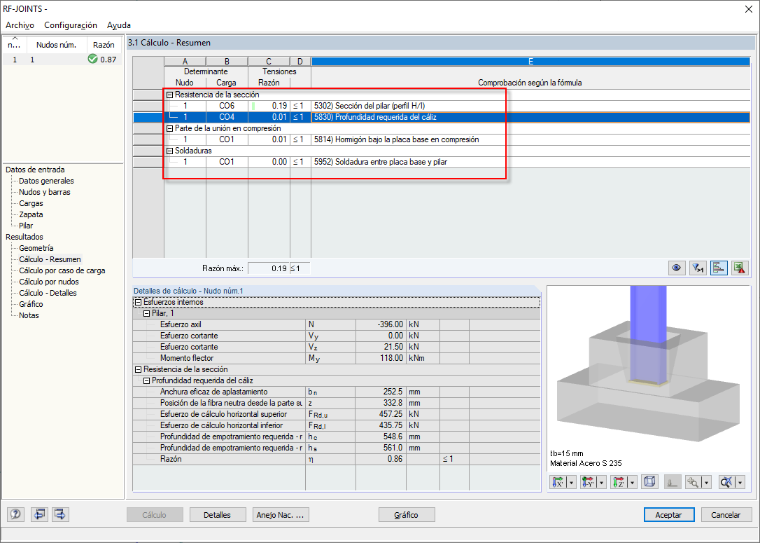Image resolution: width=760 pixels, height=543 pixels.
Task: Set view along X axis
Action: pos(558,482)
